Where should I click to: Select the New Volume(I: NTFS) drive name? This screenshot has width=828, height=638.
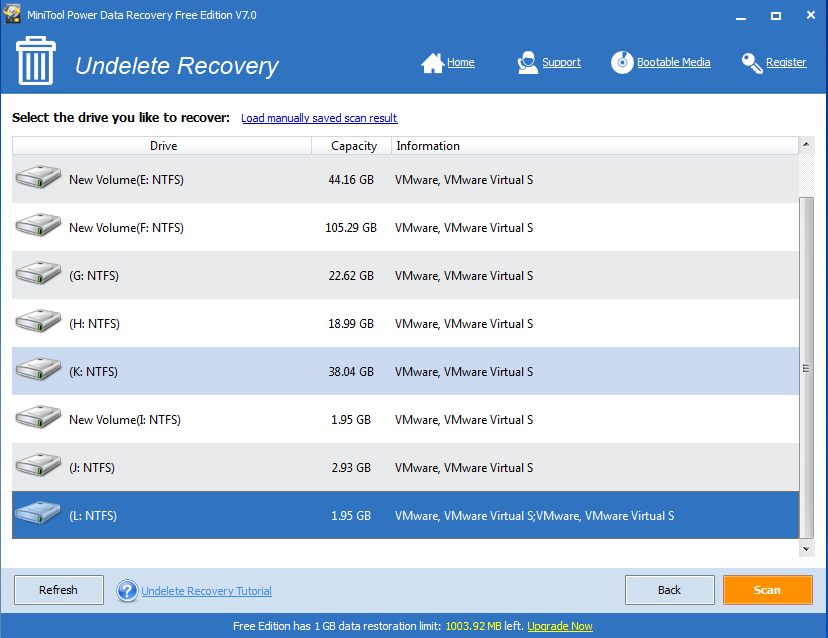tap(125, 420)
